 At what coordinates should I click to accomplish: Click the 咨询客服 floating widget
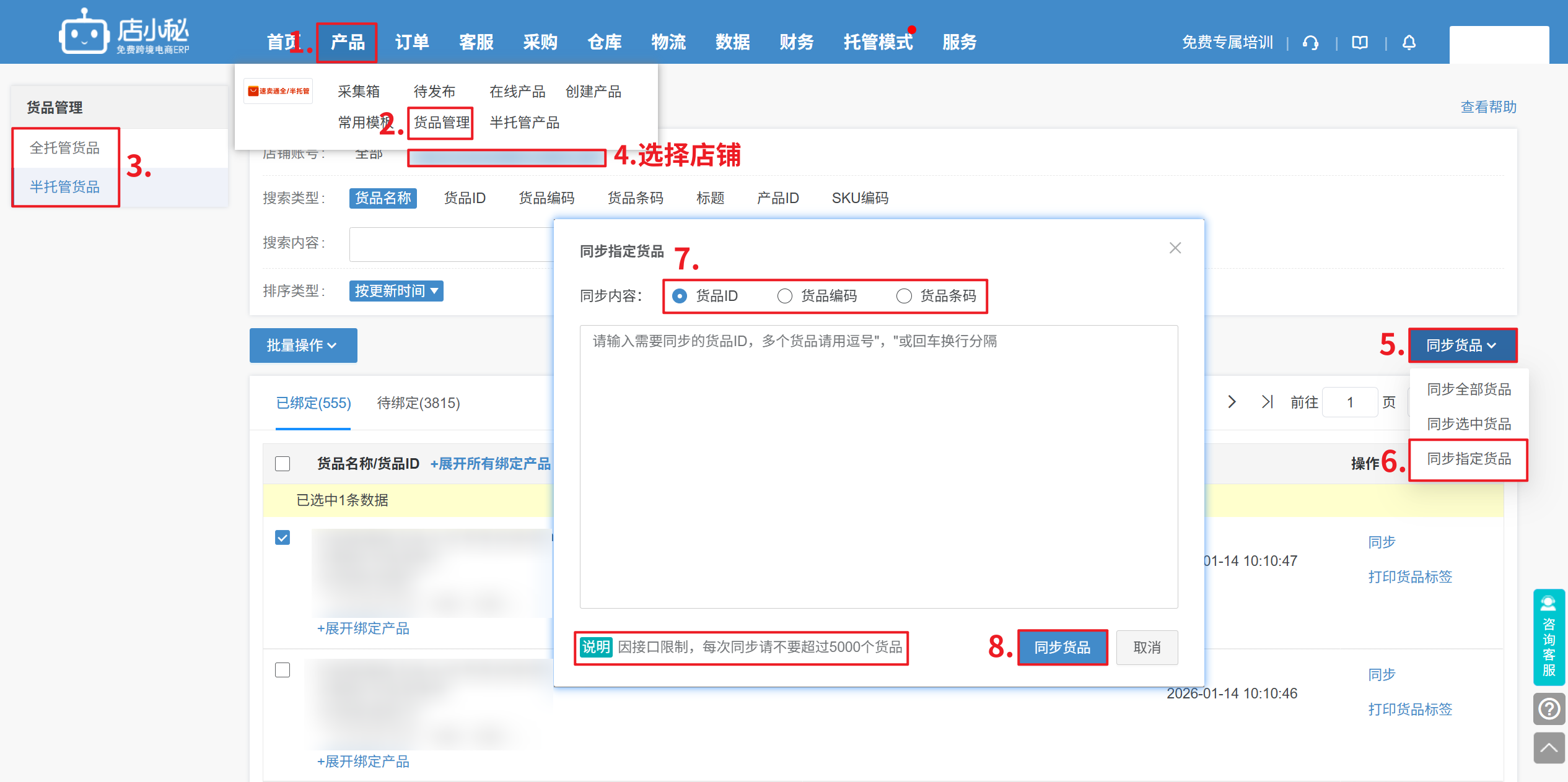(1548, 636)
